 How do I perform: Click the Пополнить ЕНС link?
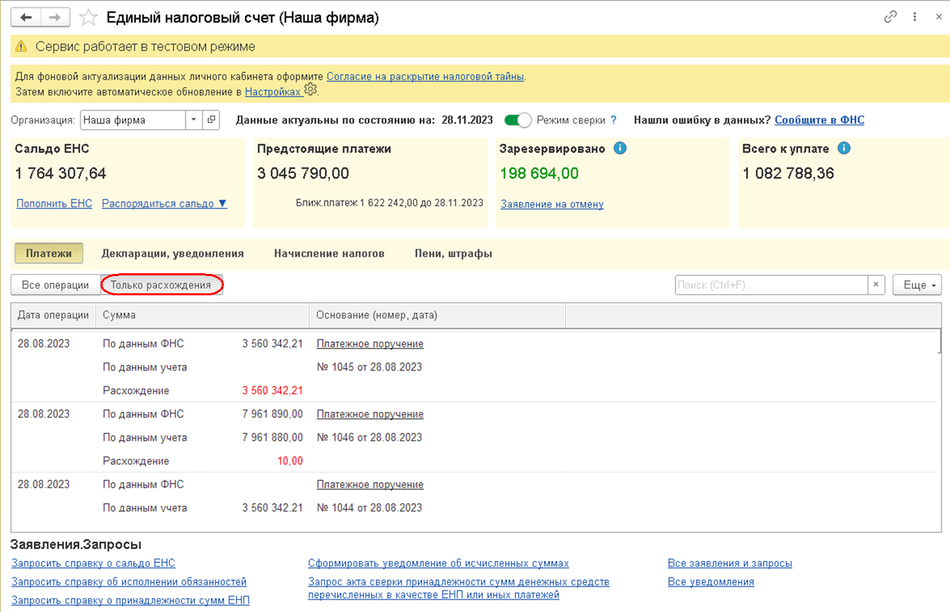click(54, 203)
